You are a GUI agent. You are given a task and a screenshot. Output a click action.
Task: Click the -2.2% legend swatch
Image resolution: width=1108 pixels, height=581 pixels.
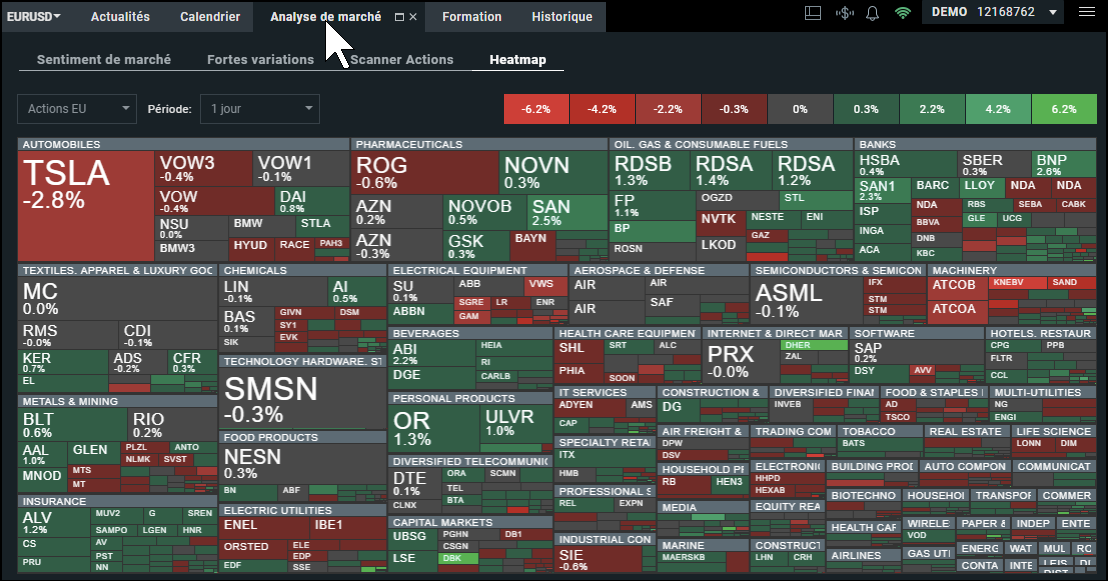668,109
